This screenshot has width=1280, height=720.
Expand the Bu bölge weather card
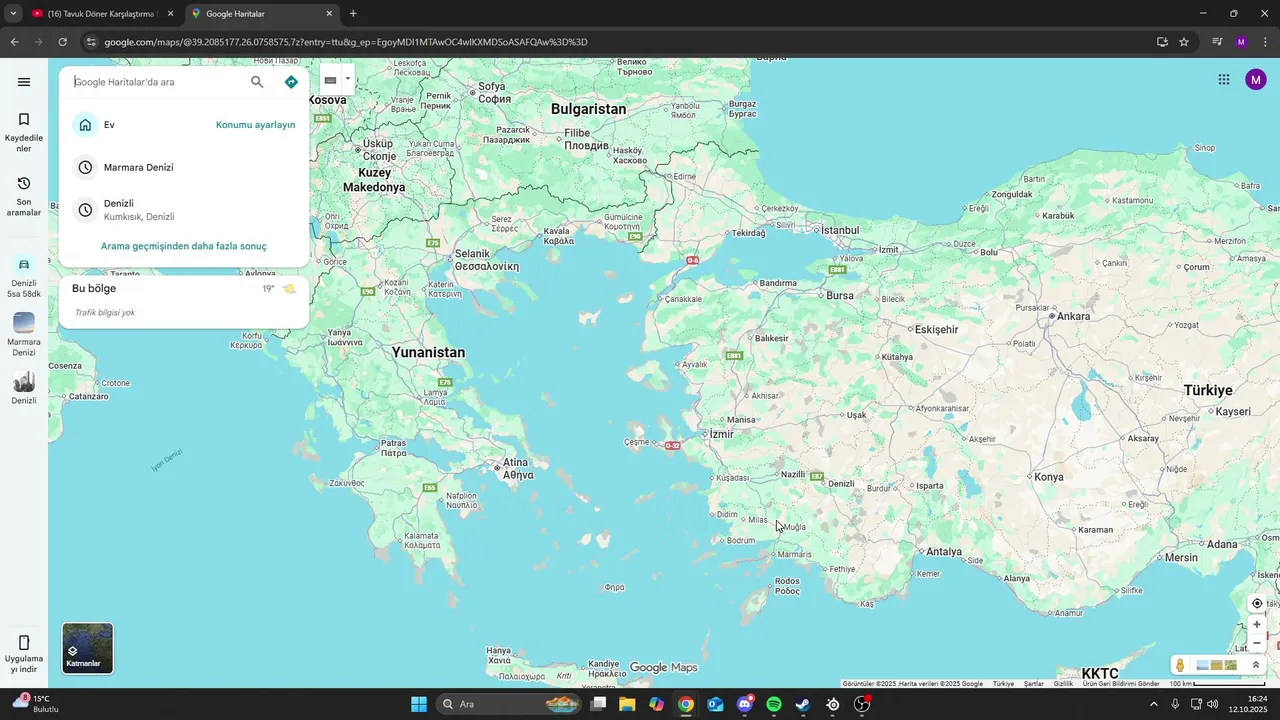click(x=184, y=301)
